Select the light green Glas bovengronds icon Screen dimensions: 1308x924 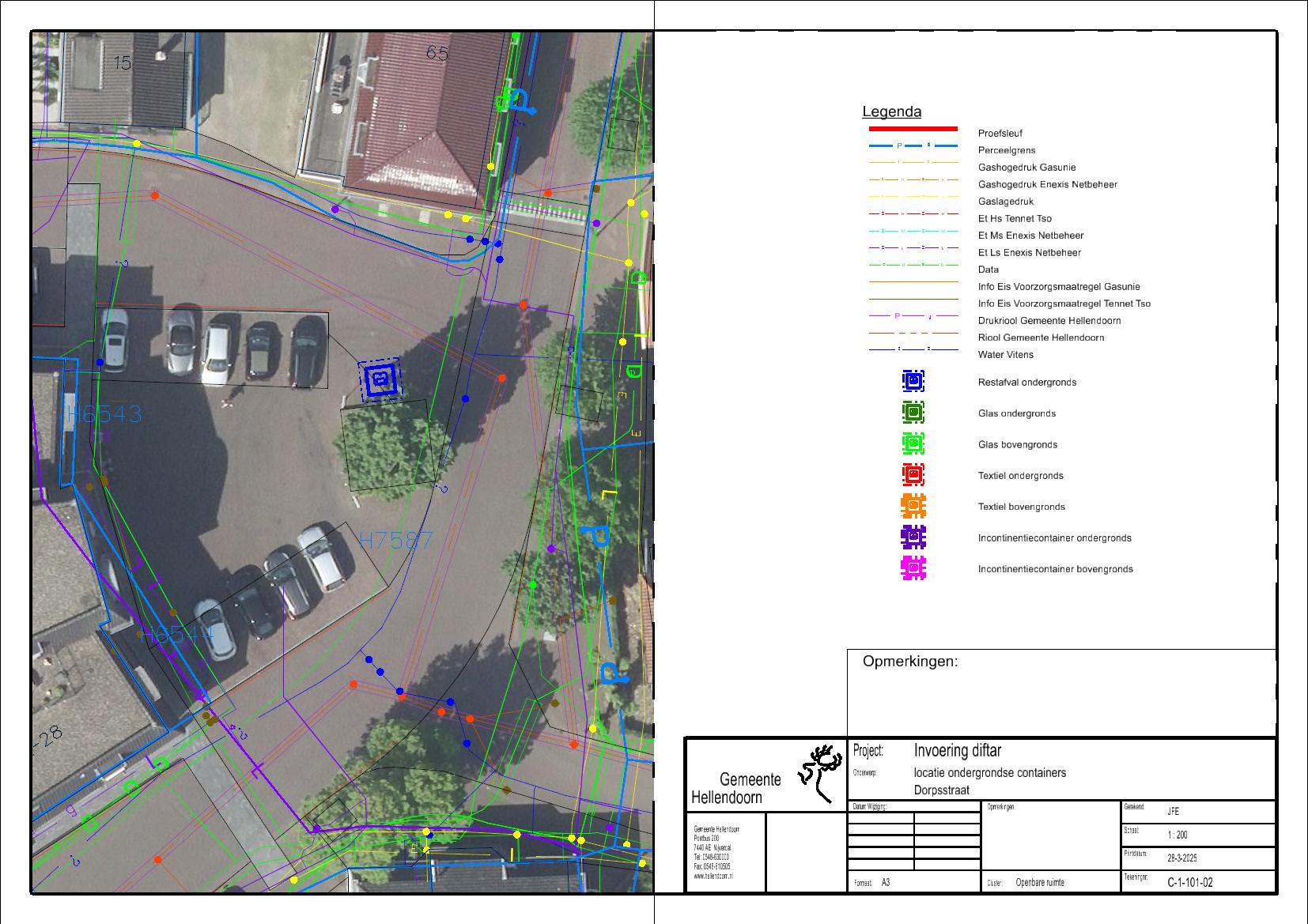point(913,443)
